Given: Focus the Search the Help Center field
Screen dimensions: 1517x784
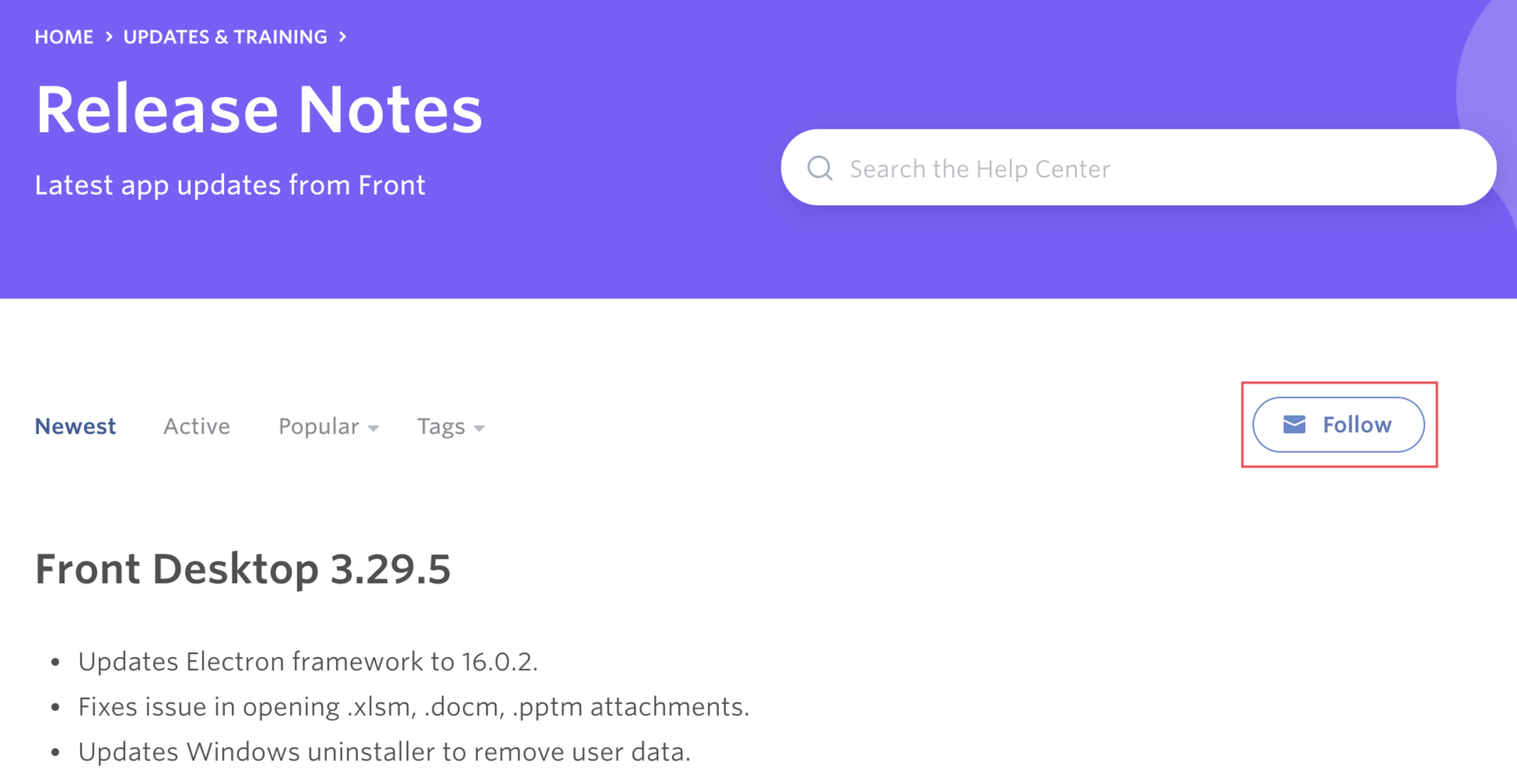Looking at the screenshot, I should click(x=1147, y=168).
